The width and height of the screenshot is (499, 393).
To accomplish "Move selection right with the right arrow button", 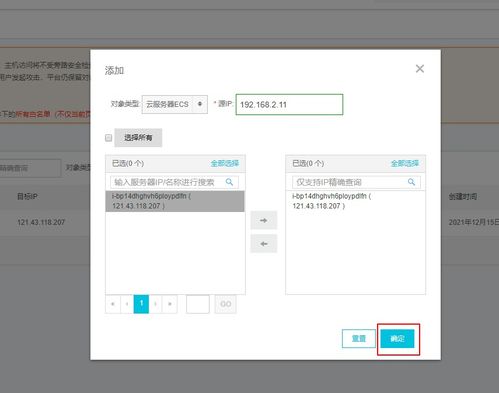I will click(264, 220).
